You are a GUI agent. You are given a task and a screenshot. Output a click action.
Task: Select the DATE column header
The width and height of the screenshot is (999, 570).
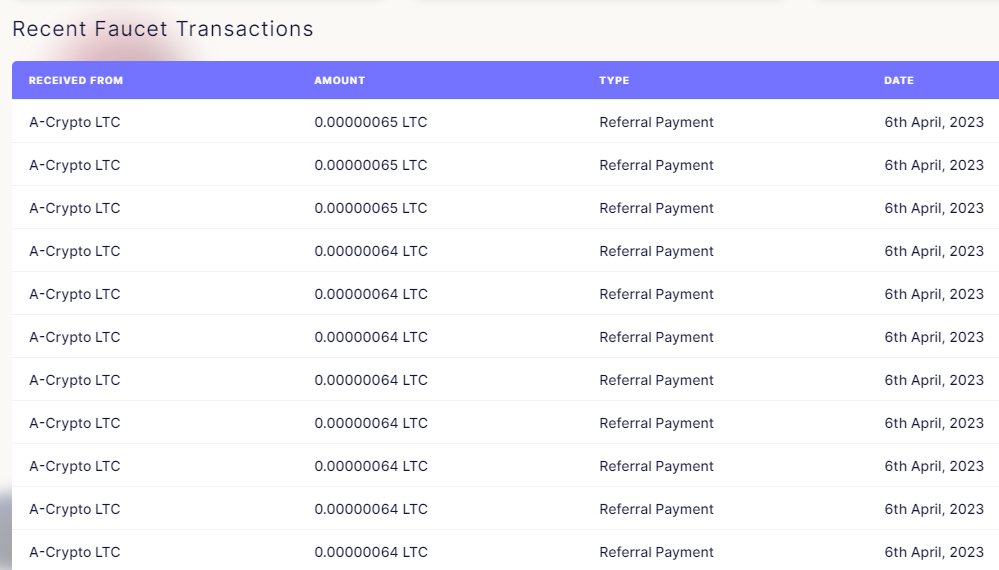(899, 80)
